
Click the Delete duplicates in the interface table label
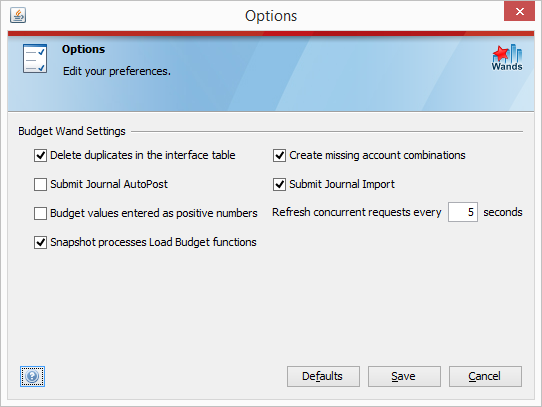click(143, 155)
